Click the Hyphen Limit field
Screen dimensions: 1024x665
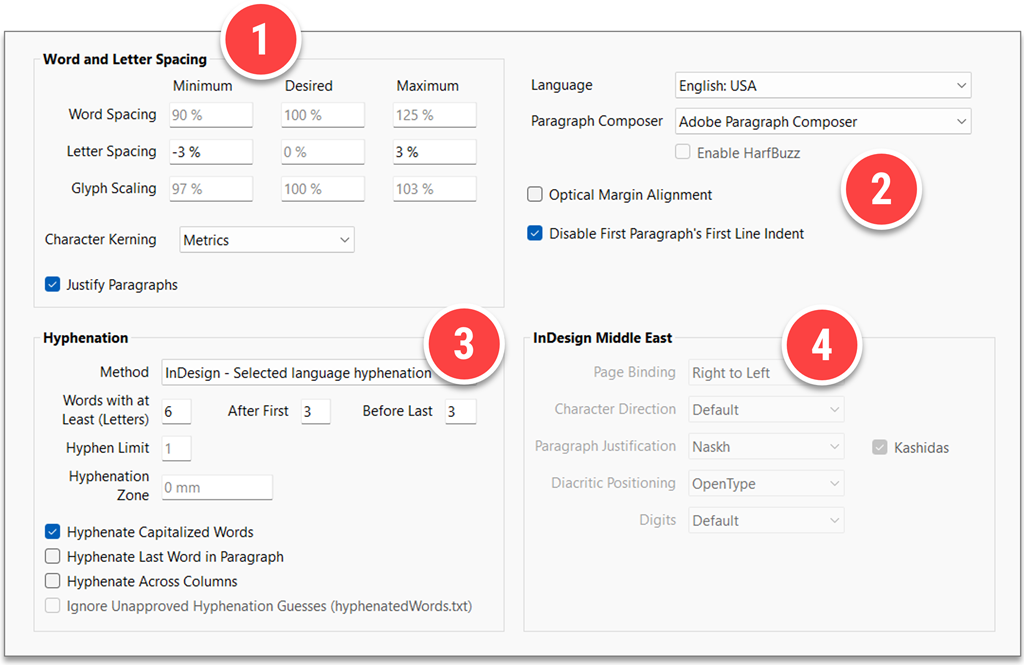click(x=176, y=448)
